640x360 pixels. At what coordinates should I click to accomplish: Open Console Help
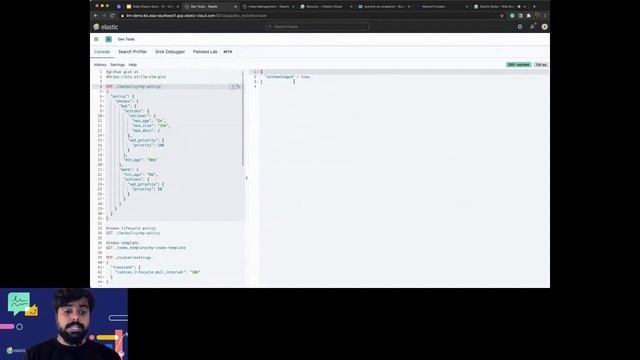pyautogui.click(x=133, y=65)
